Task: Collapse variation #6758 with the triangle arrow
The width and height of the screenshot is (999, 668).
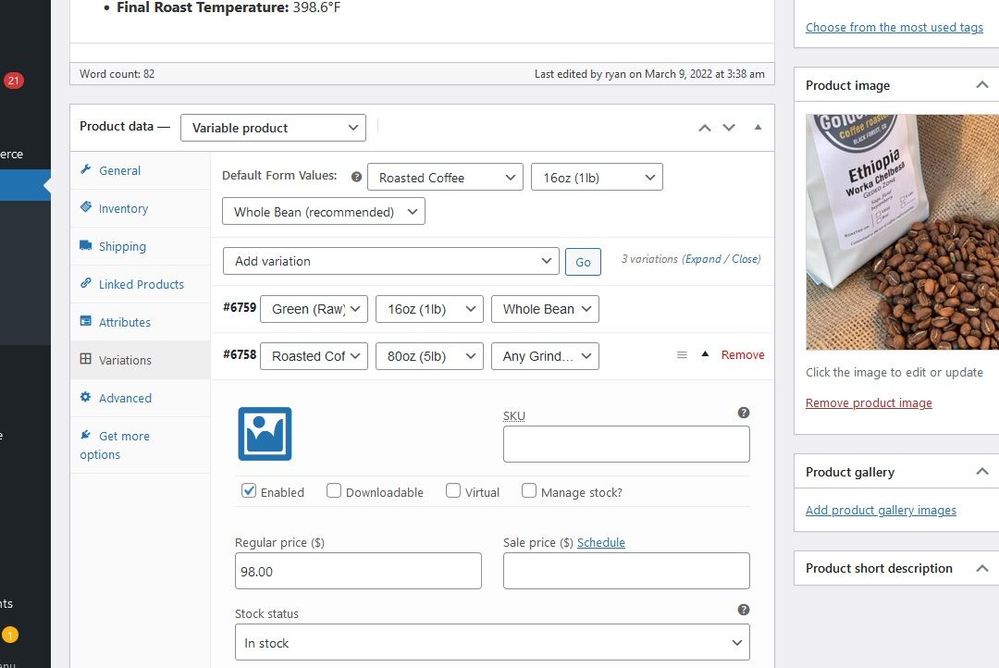Action: click(704, 355)
